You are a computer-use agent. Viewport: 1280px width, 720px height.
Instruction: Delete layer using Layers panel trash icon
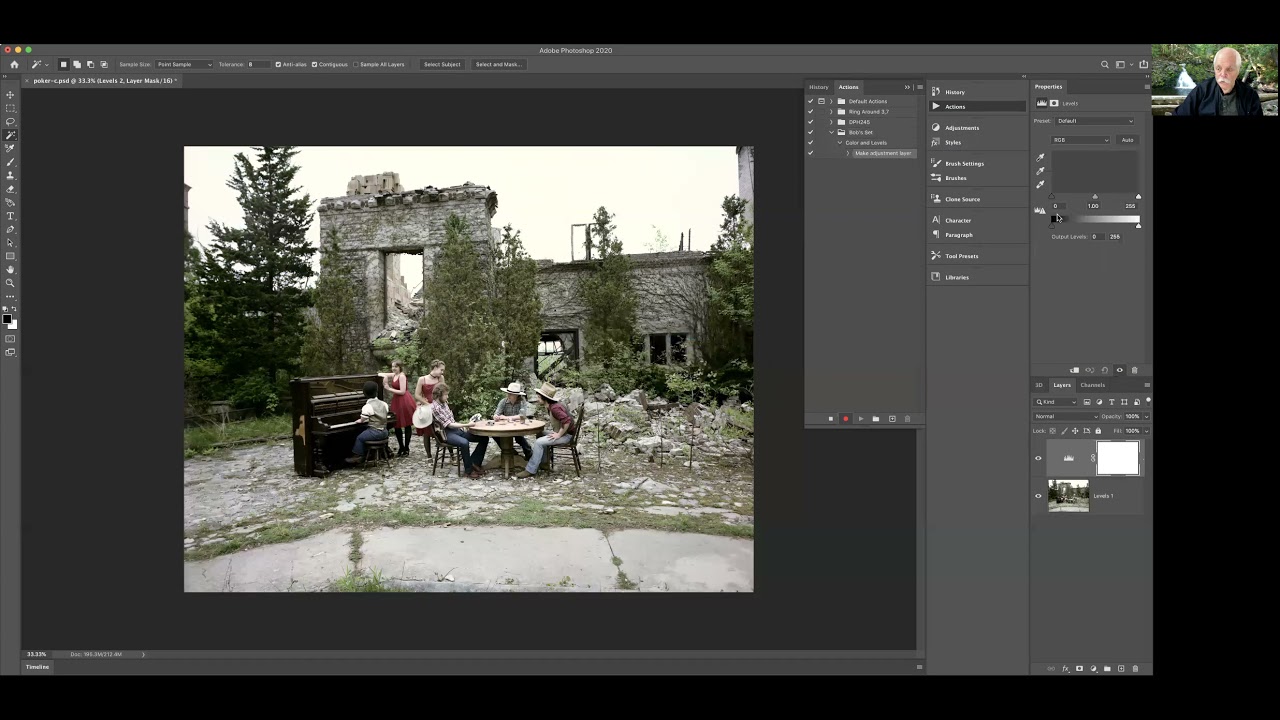[x=1135, y=668]
